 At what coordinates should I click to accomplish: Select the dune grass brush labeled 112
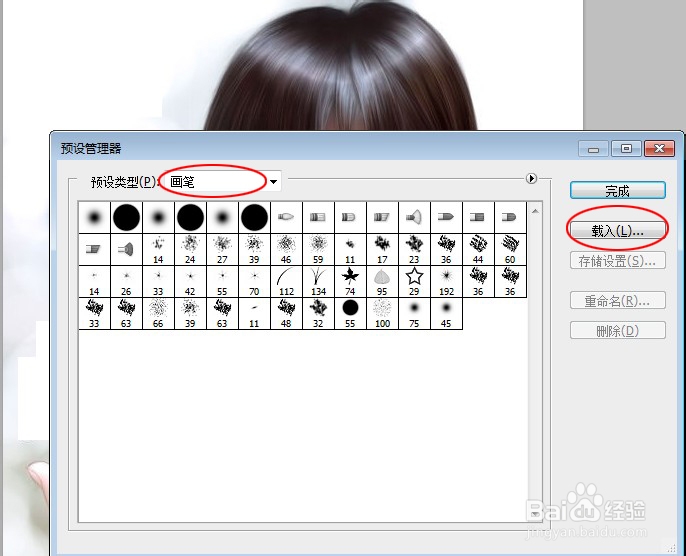click(x=286, y=282)
